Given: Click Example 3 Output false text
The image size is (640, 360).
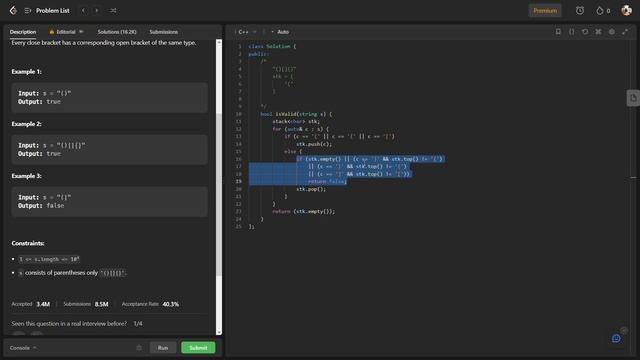Looking at the screenshot, I should [41, 206].
